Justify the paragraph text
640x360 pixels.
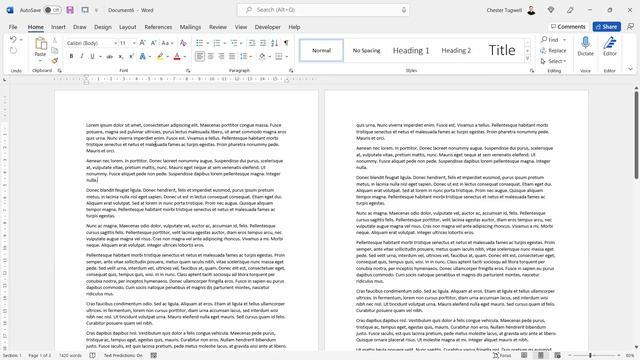pos(232,56)
